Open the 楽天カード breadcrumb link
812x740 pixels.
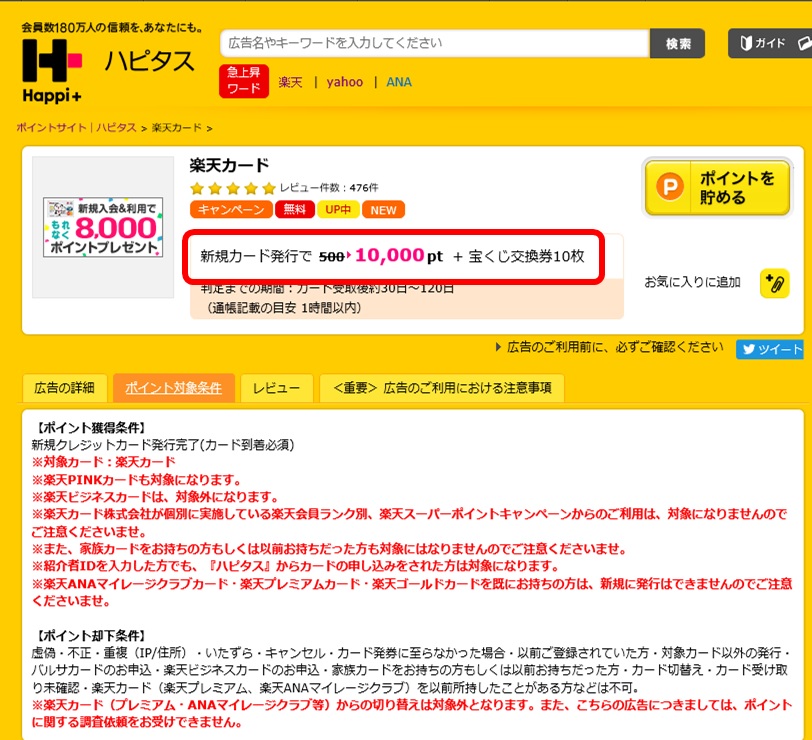(x=177, y=128)
